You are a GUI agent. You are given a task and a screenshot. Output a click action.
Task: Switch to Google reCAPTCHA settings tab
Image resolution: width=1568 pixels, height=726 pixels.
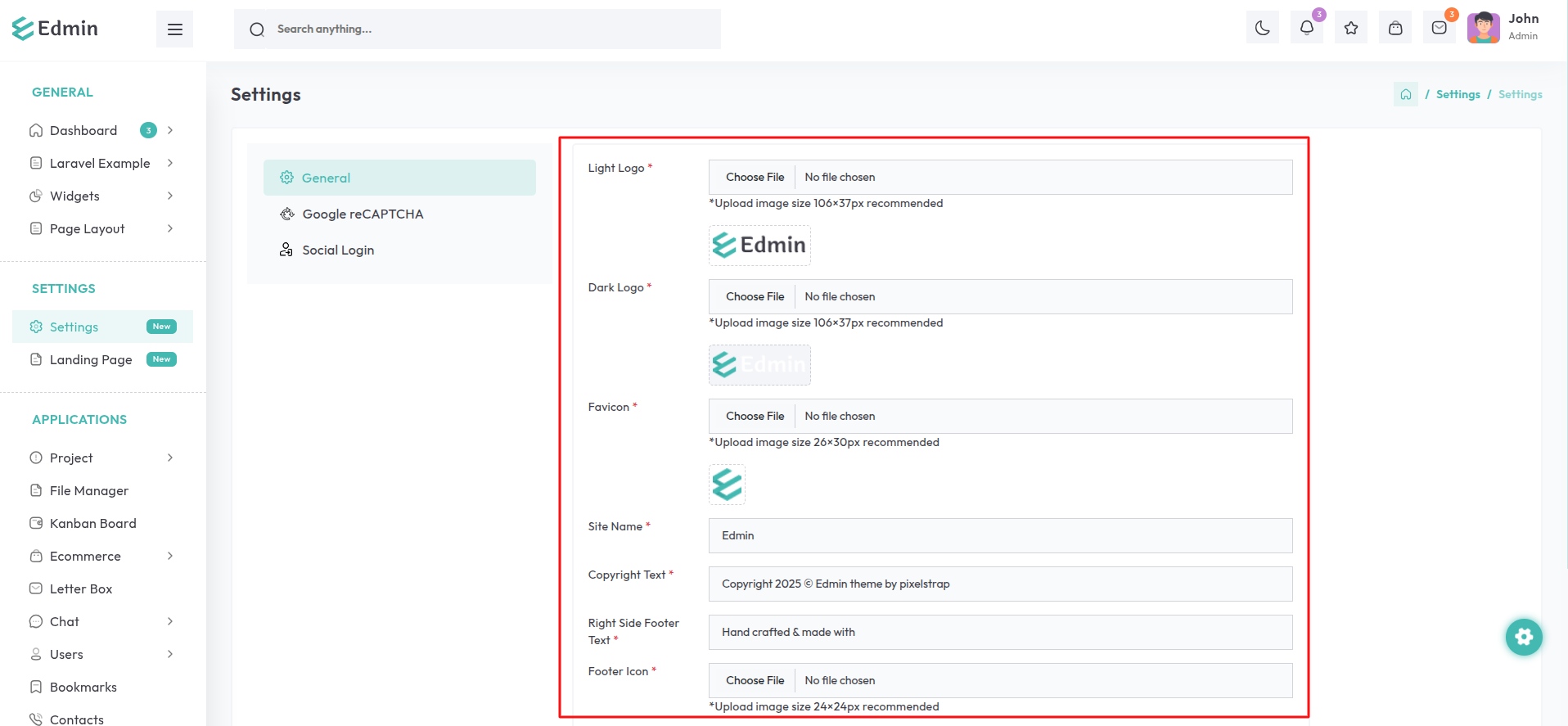coord(363,214)
